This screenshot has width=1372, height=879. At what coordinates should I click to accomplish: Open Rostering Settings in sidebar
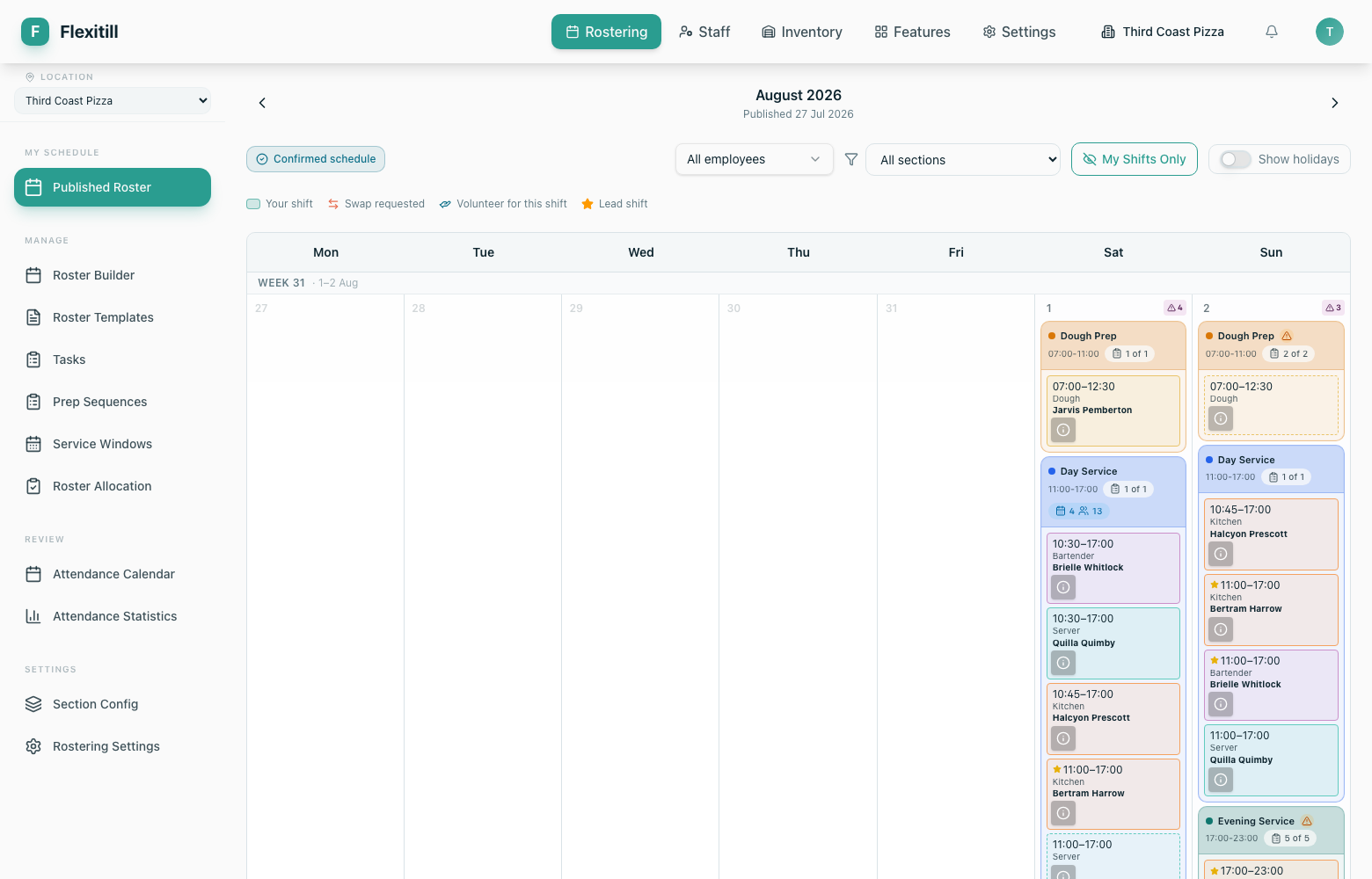tap(113, 746)
